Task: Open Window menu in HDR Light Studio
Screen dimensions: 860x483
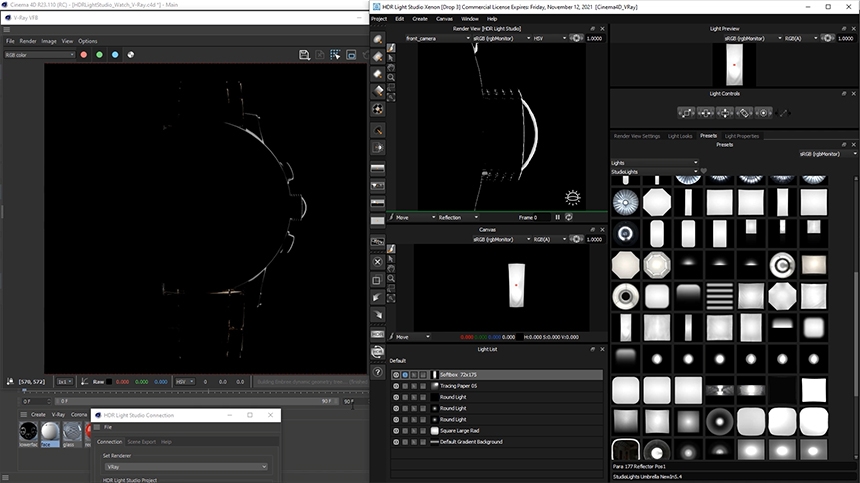Action: (x=469, y=19)
